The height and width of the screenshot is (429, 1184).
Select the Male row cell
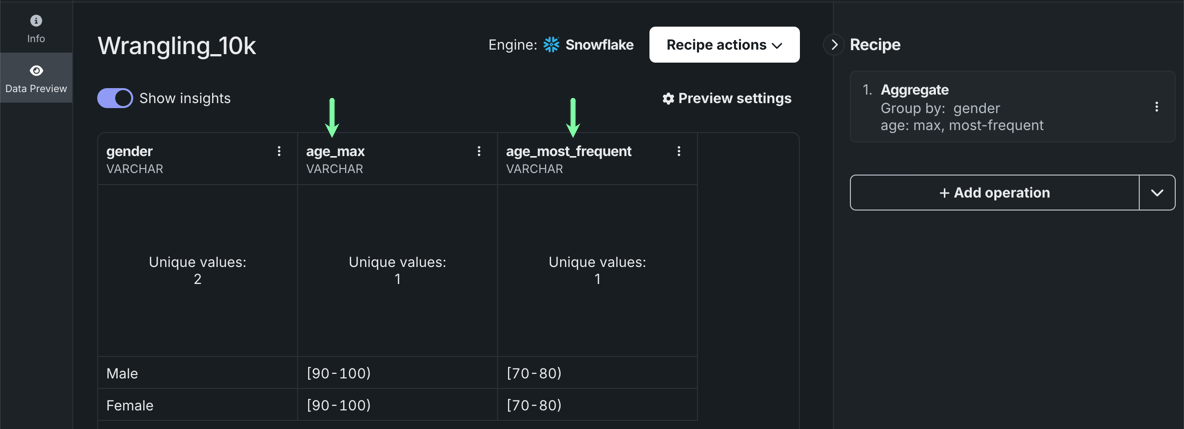tap(197, 373)
